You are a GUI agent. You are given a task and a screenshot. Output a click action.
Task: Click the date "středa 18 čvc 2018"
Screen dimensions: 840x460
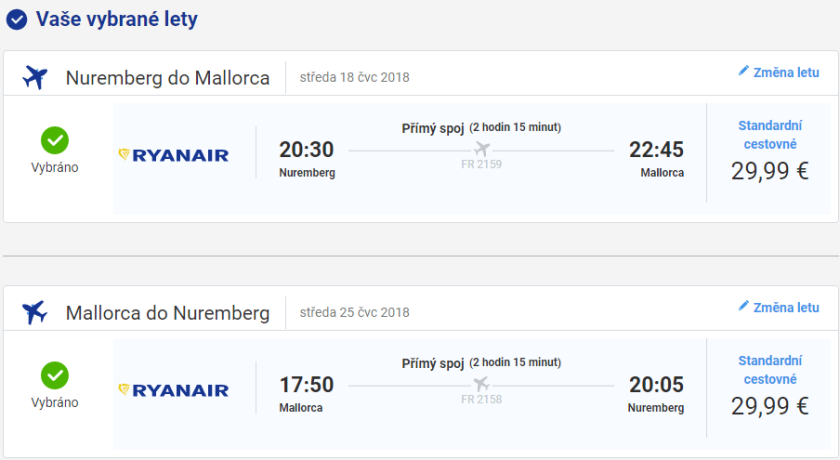354,77
